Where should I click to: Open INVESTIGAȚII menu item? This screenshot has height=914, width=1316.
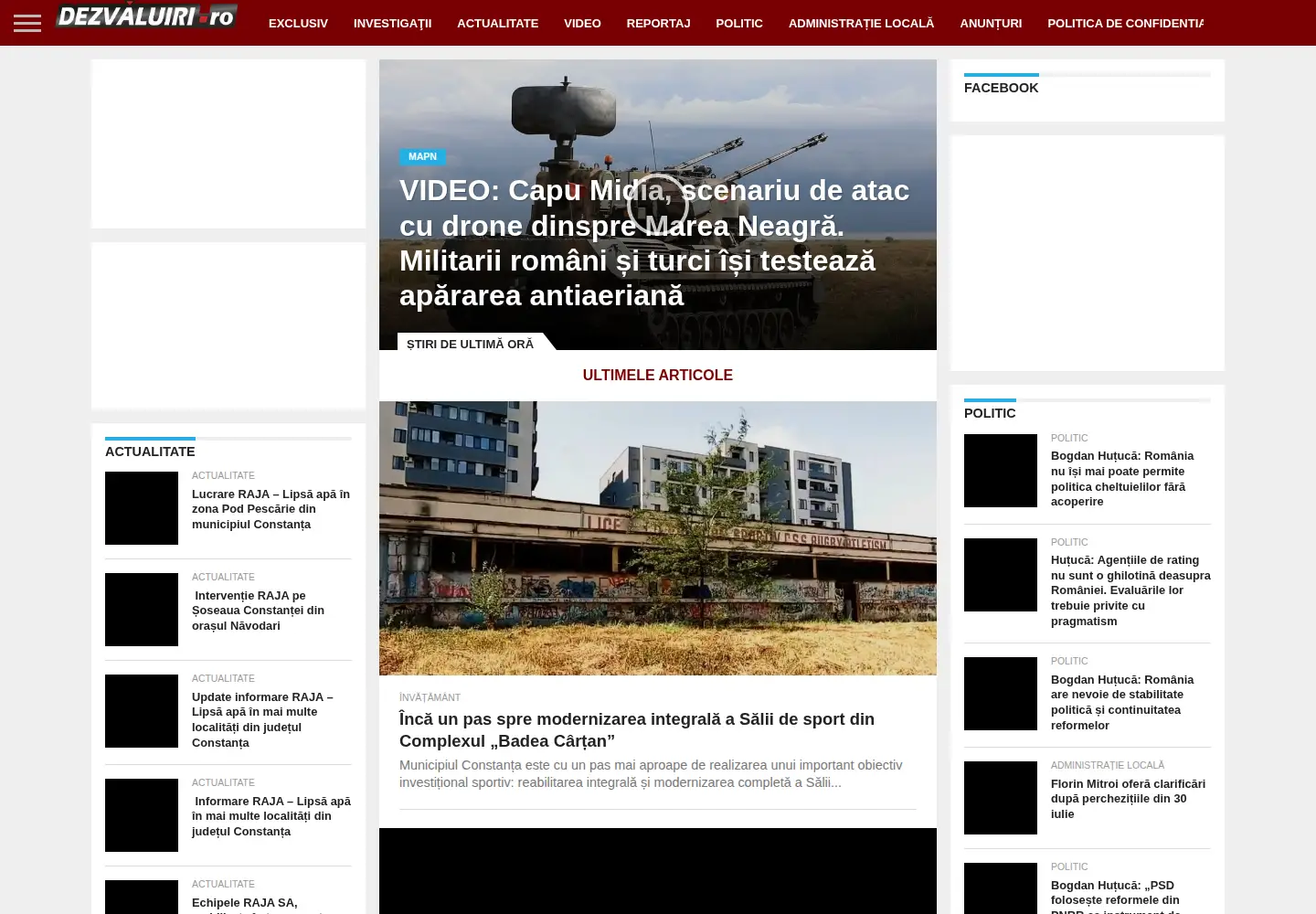(x=392, y=23)
